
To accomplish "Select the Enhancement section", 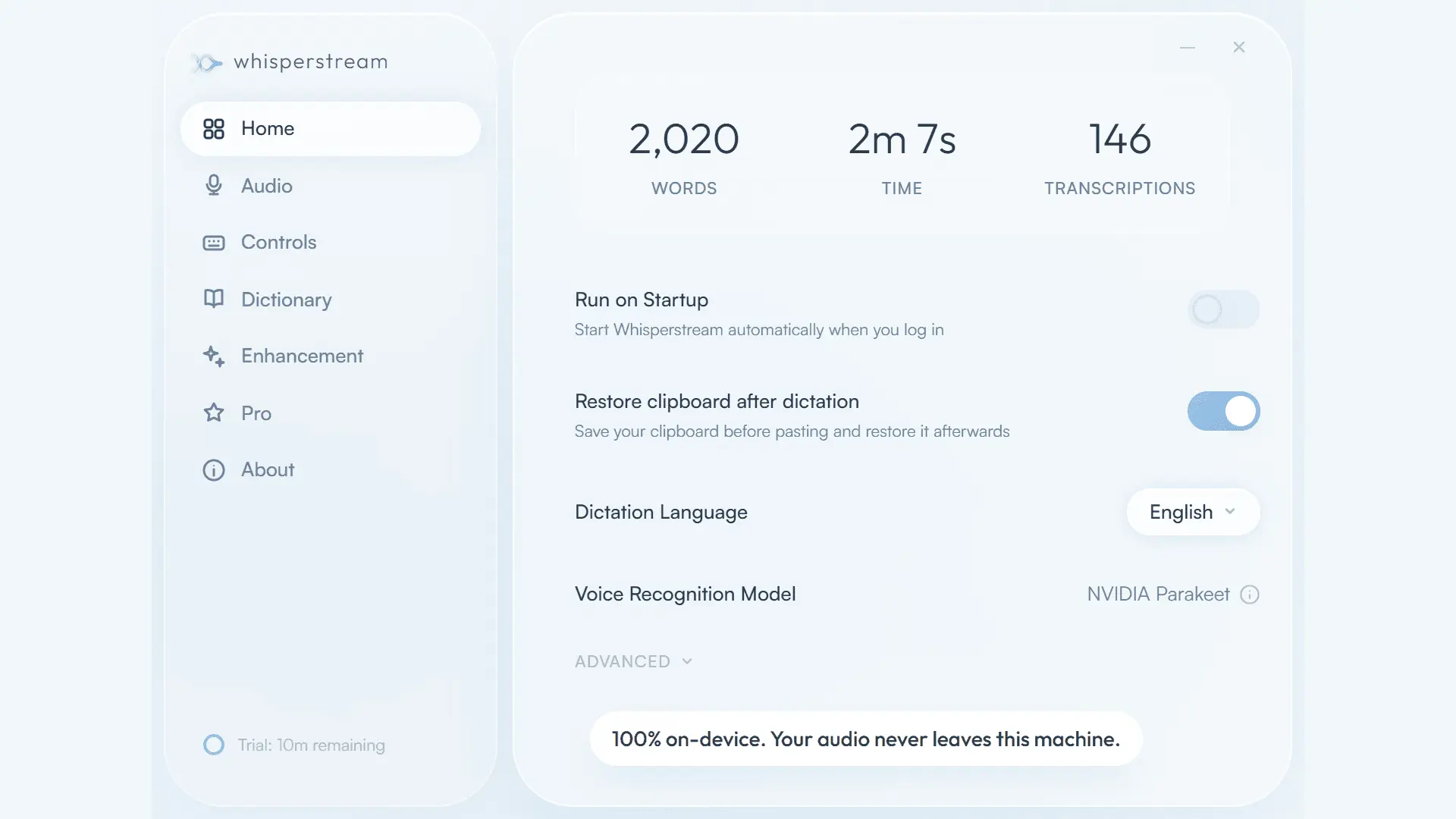I will click(x=331, y=356).
